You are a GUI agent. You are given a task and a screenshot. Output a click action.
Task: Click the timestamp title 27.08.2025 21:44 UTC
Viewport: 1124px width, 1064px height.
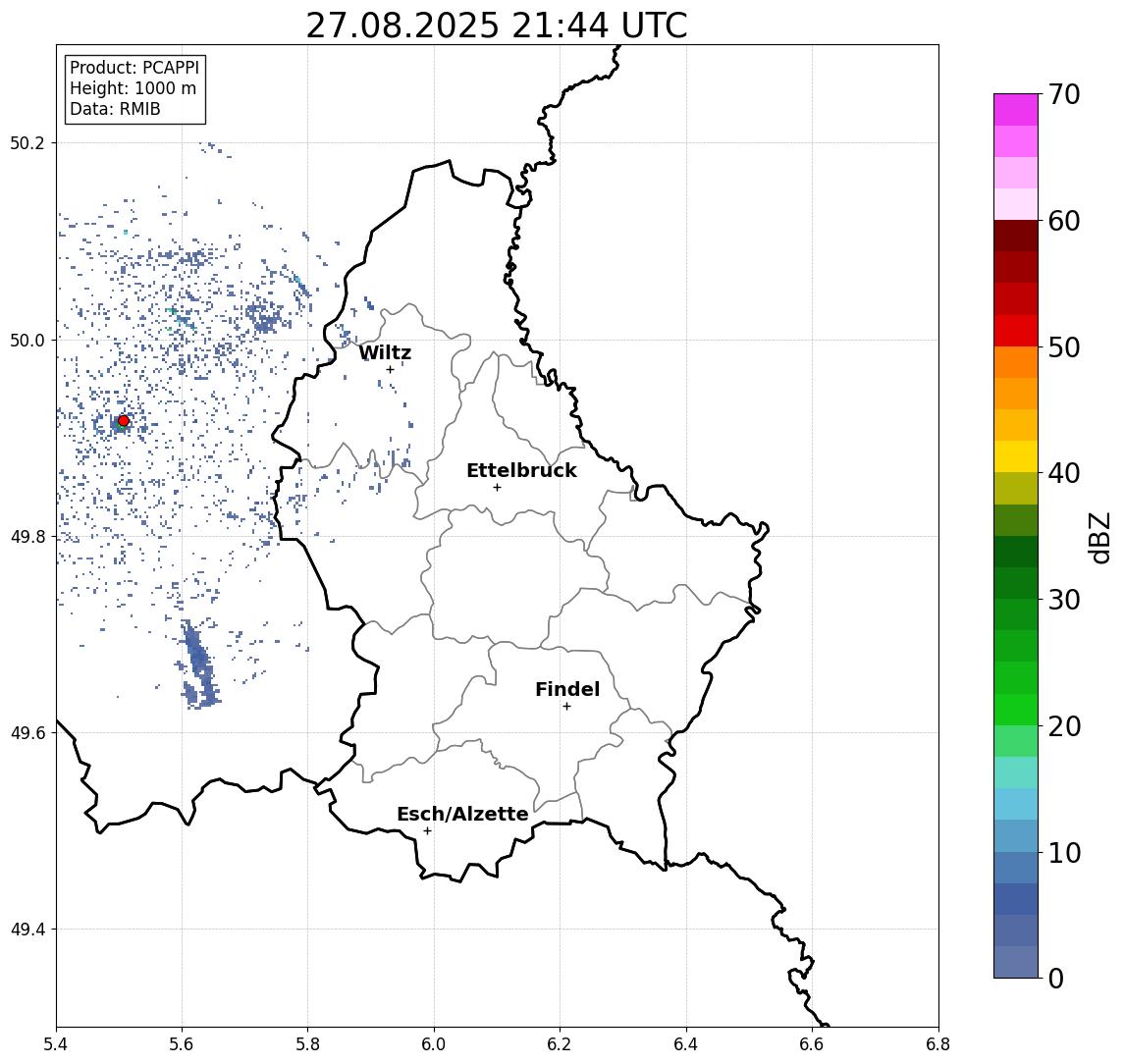click(497, 26)
